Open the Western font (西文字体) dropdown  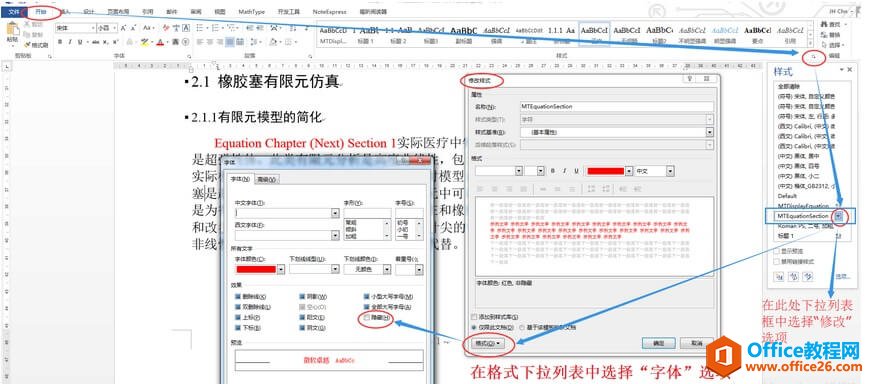335,235
